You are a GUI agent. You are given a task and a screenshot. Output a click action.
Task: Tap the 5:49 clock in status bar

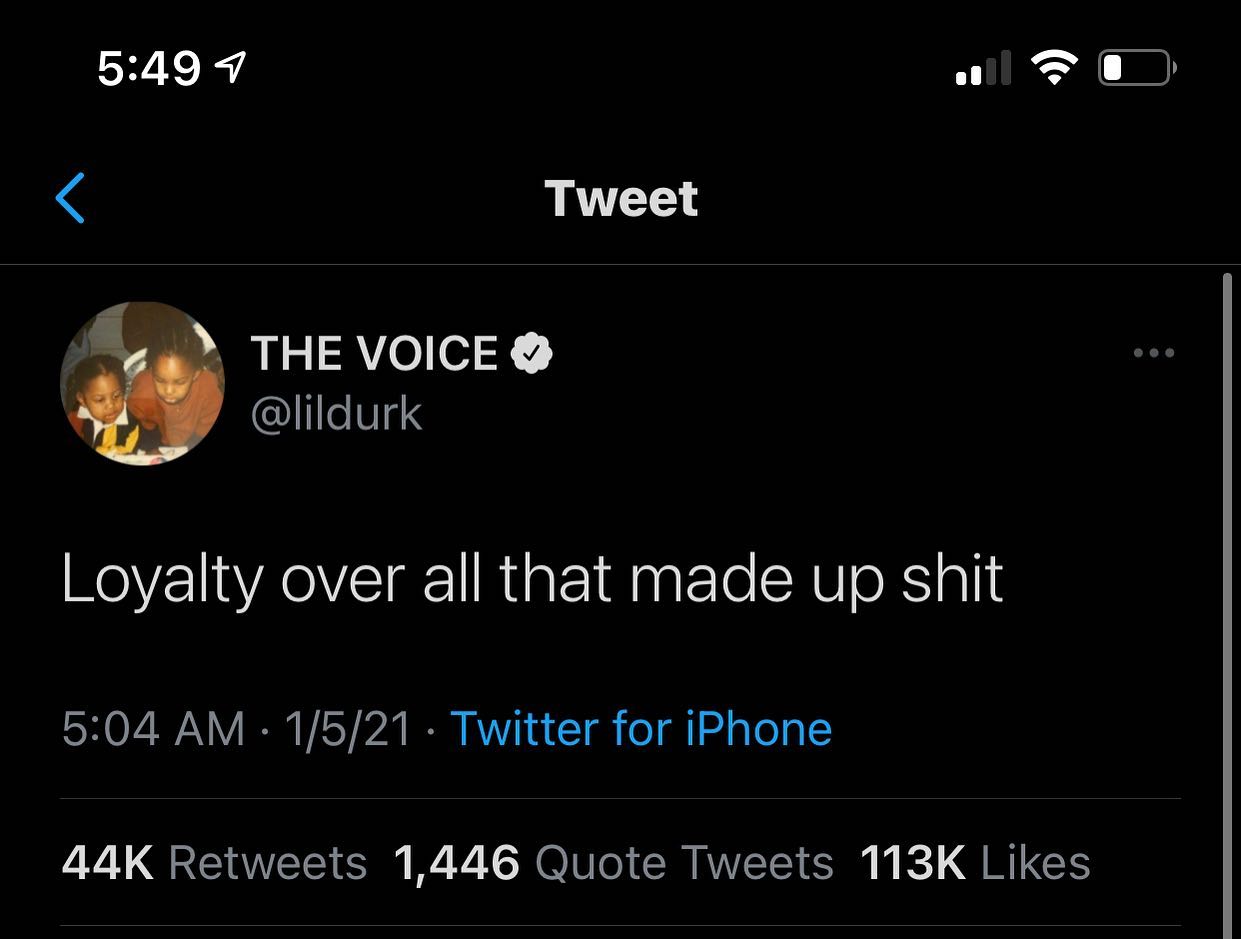click(150, 68)
